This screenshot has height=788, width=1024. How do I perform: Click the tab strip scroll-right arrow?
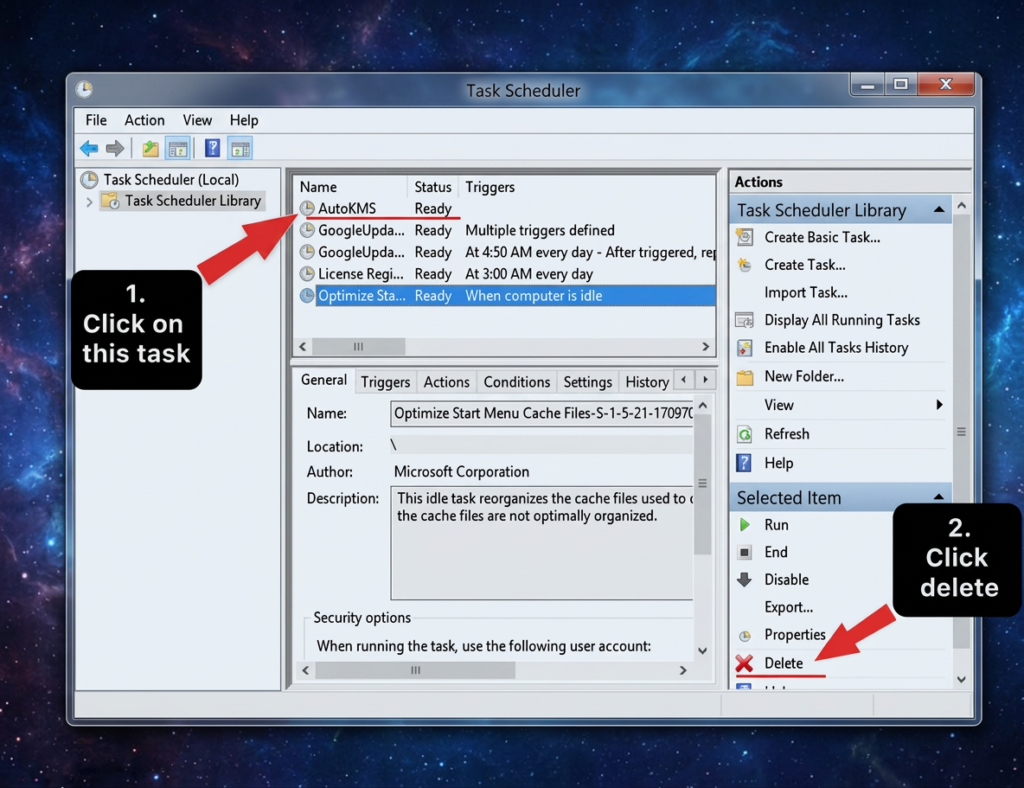click(705, 379)
